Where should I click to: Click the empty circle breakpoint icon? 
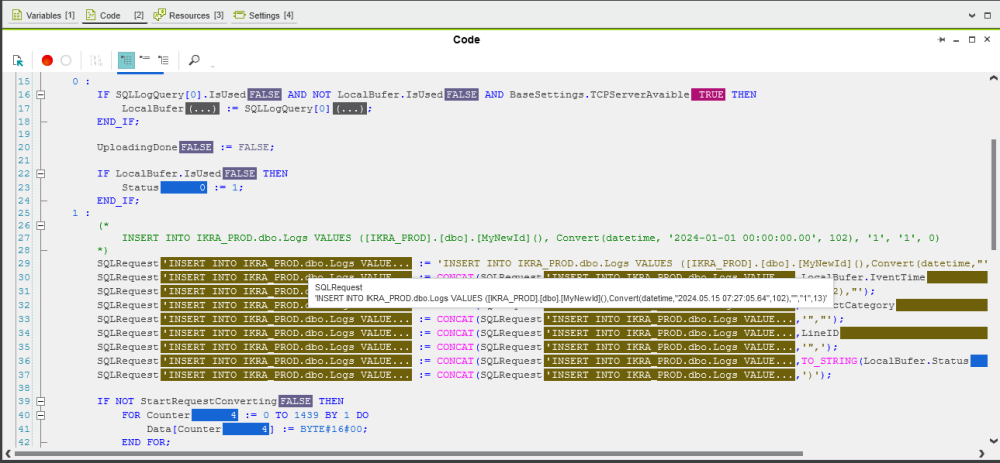point(66,60)
